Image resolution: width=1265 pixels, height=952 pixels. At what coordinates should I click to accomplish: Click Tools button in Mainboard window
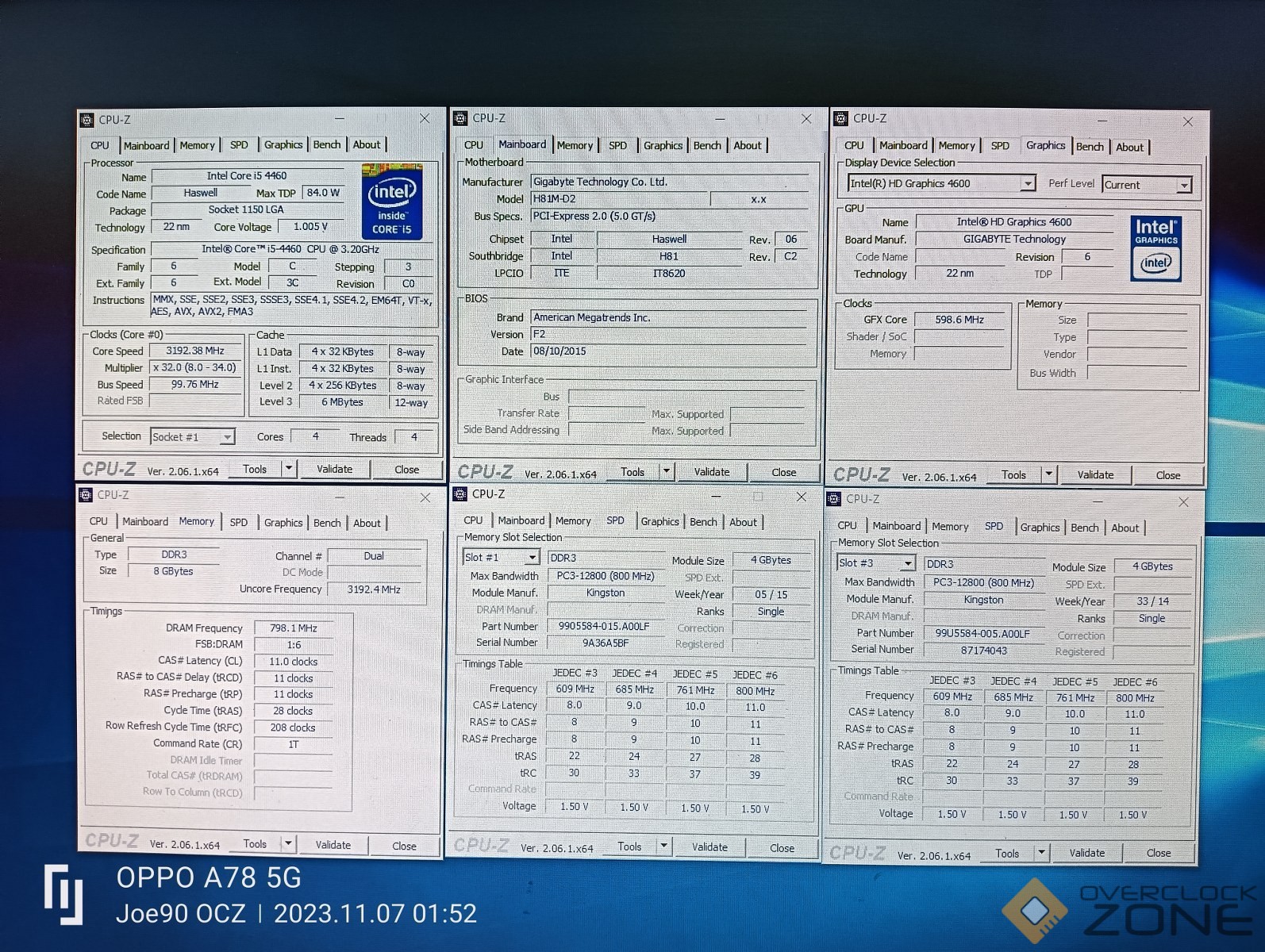(x=632, y=472)
